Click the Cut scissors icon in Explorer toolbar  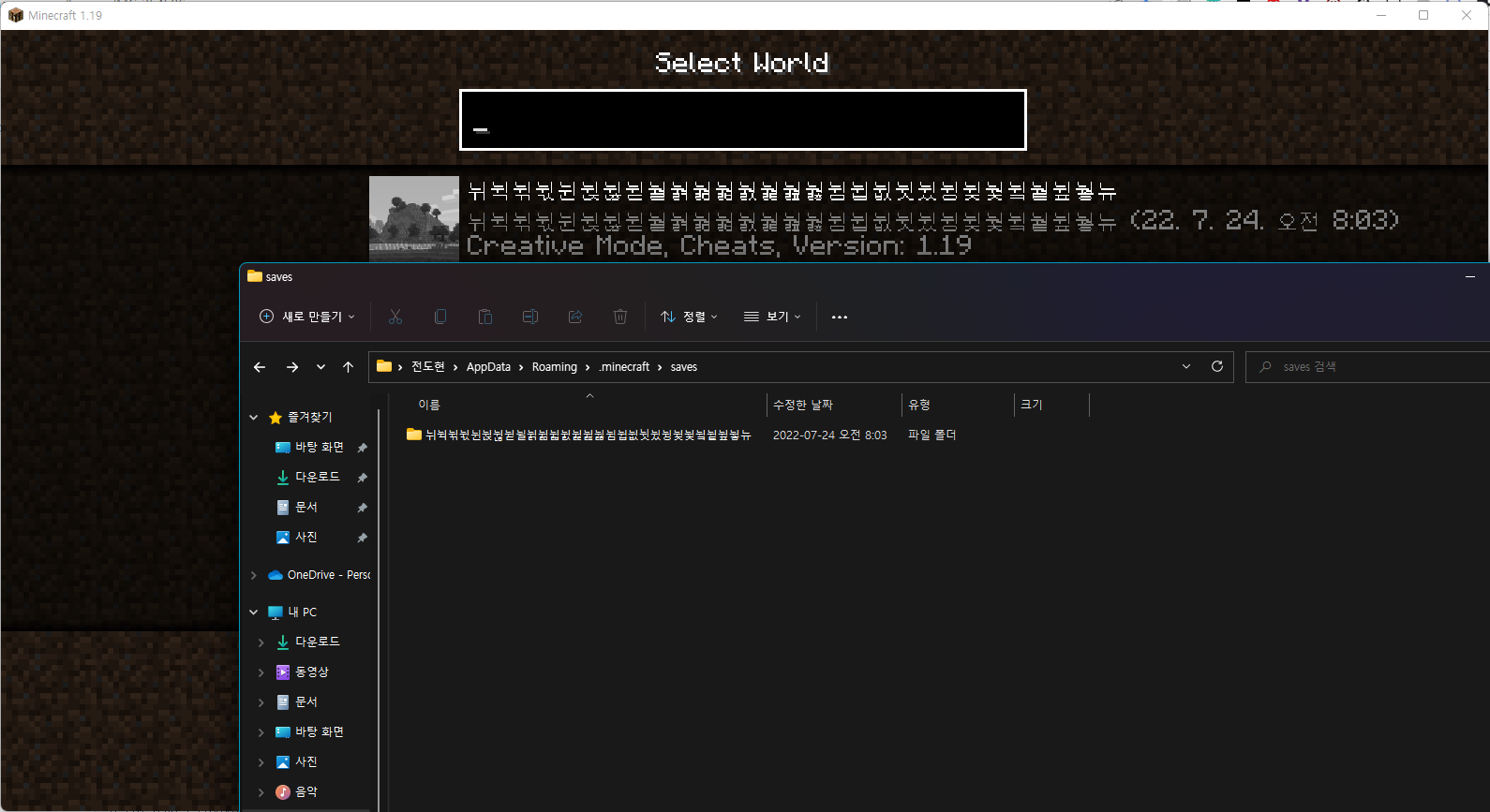click(x=395, y=317)
